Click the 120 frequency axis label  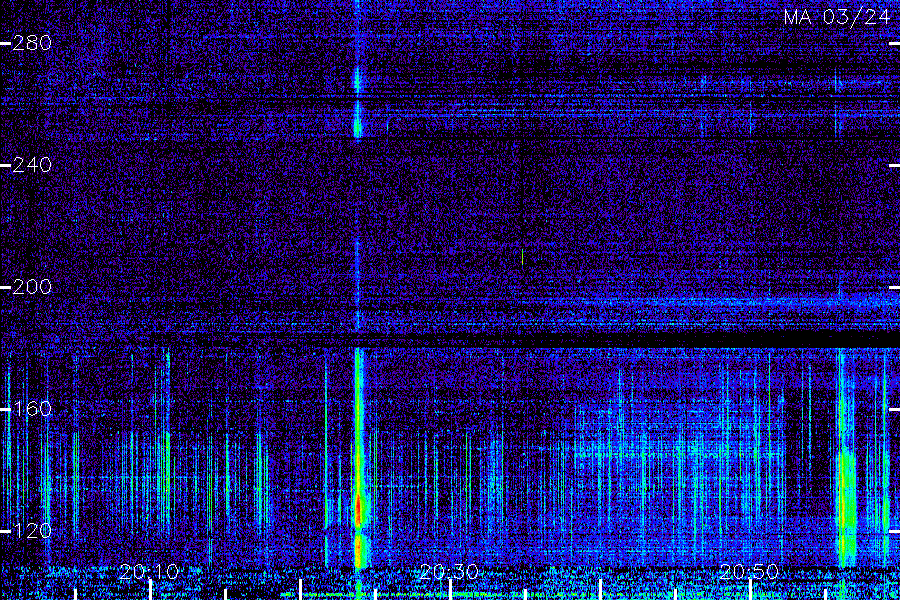(x=32, y=531)
